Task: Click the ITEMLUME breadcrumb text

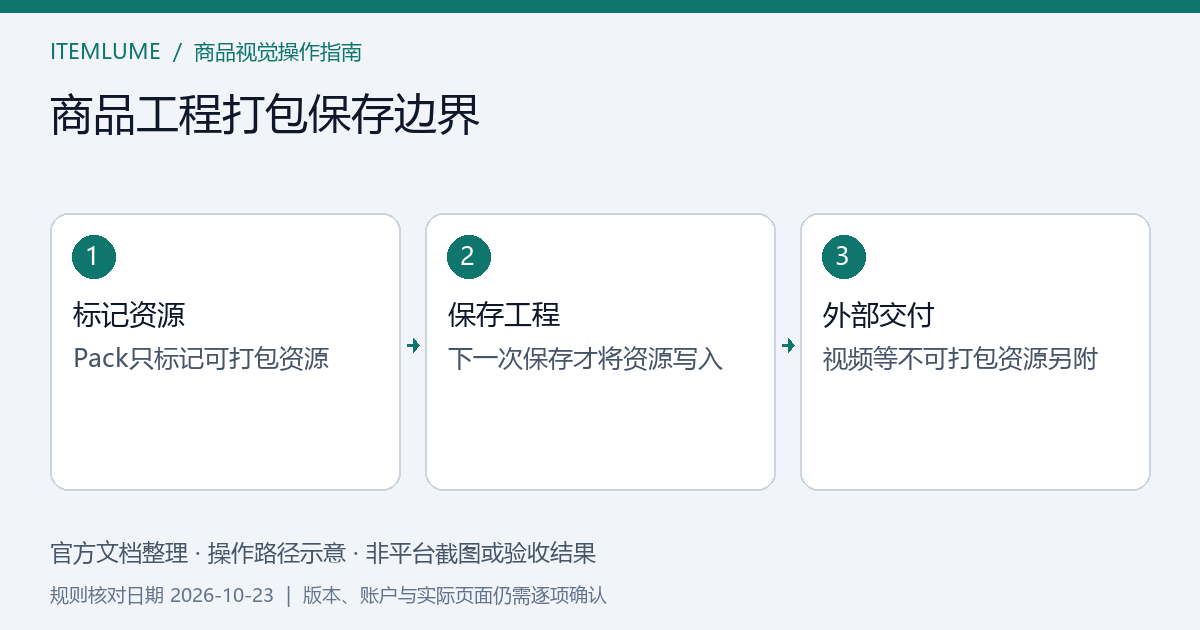Action: [x=105, y=52]
